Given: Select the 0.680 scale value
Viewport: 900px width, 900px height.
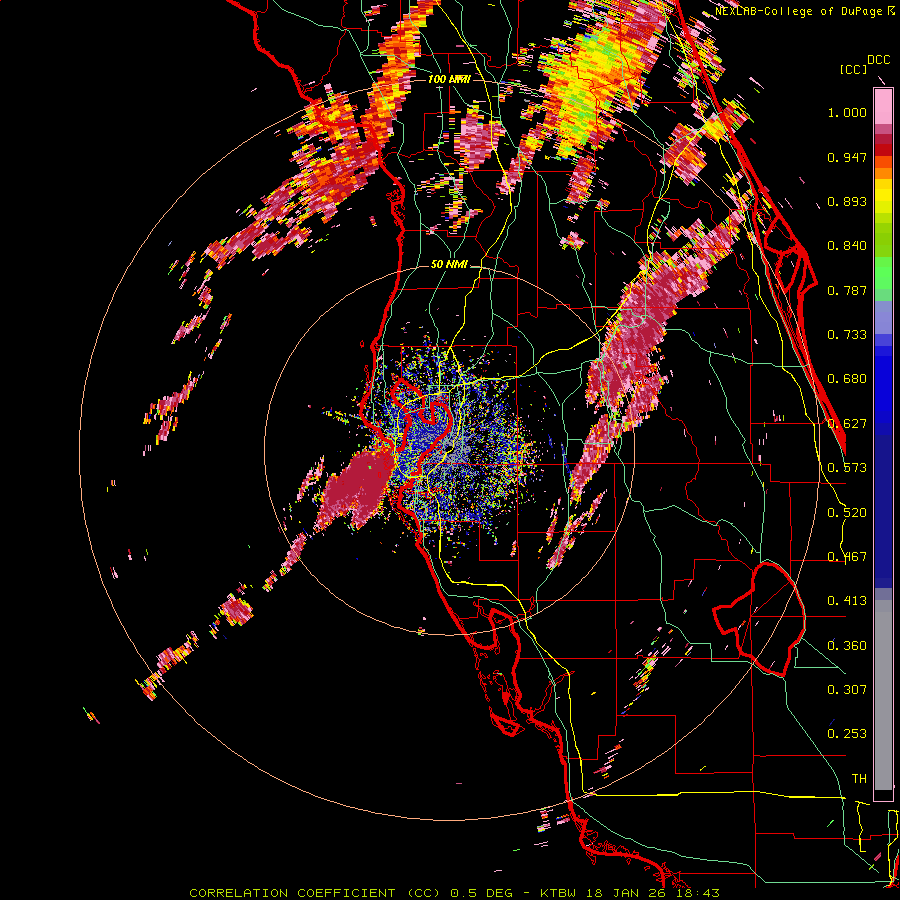Looking at the screenshot, I should [x=847, y=379].
